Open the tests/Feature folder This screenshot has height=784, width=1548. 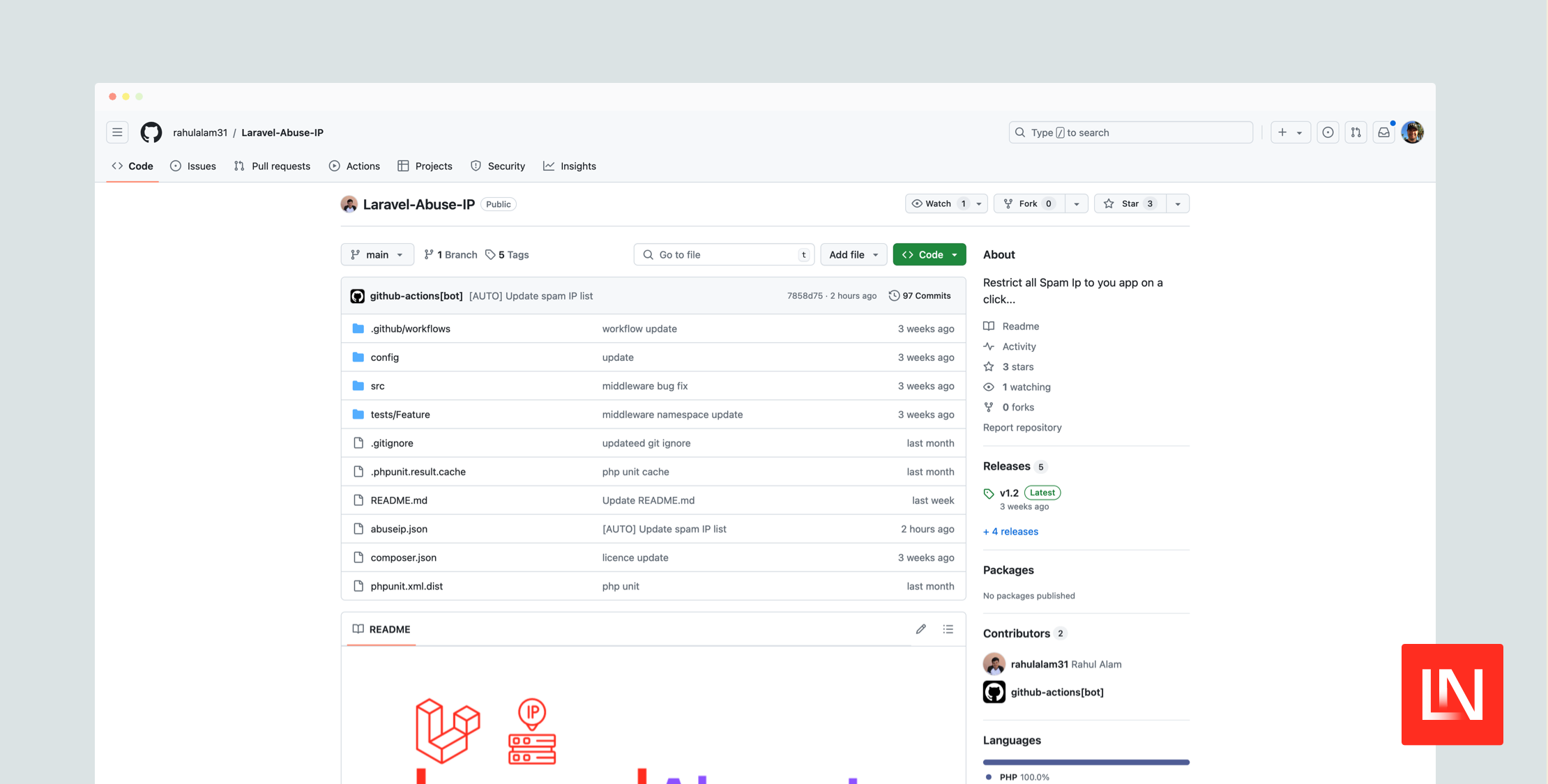[x=400, y=415]
